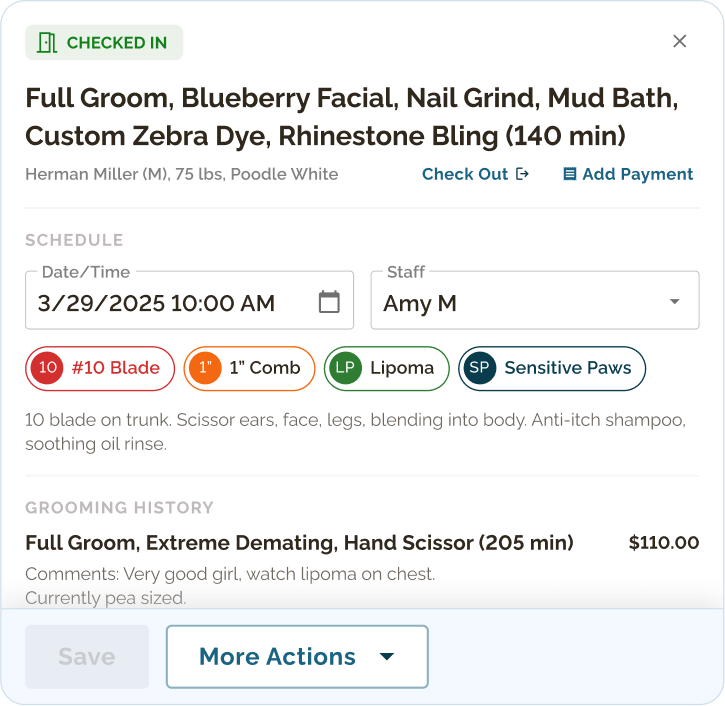The image size is (725, 706).
Task: Click the orange 1" circle badge
Action: [x=205, y=368]
